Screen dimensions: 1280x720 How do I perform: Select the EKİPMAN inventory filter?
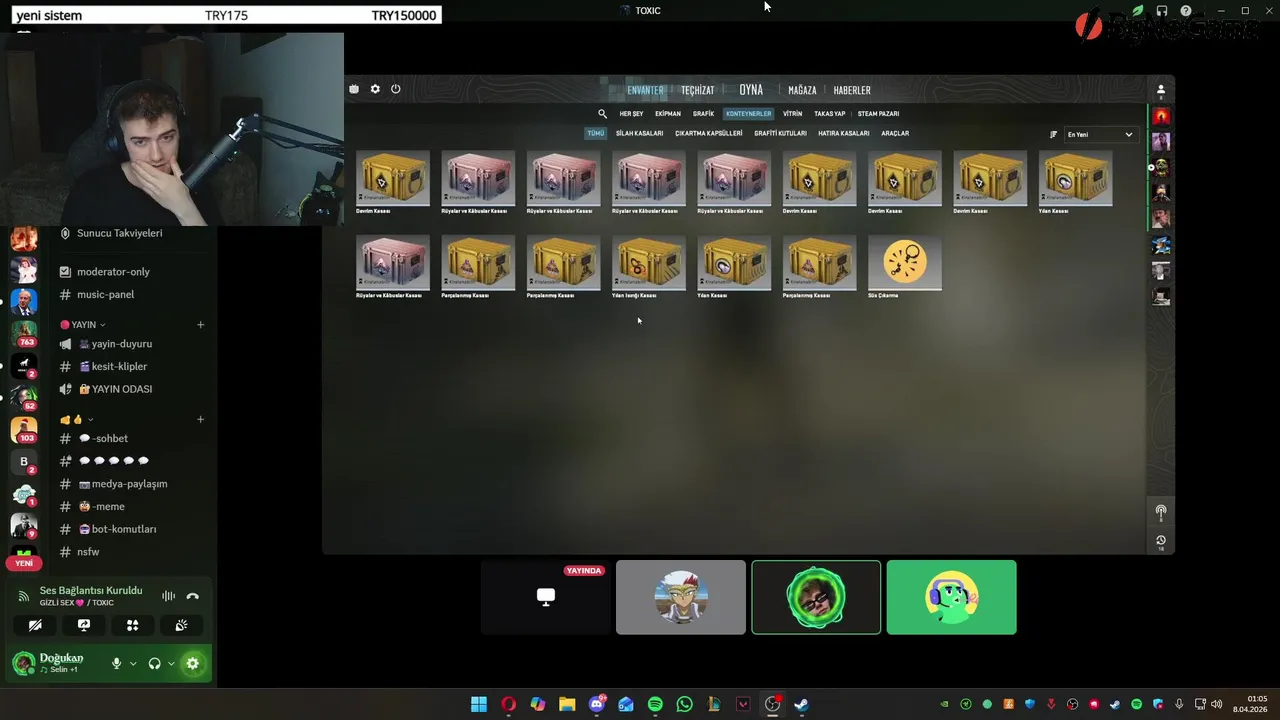tap(668, 114)
